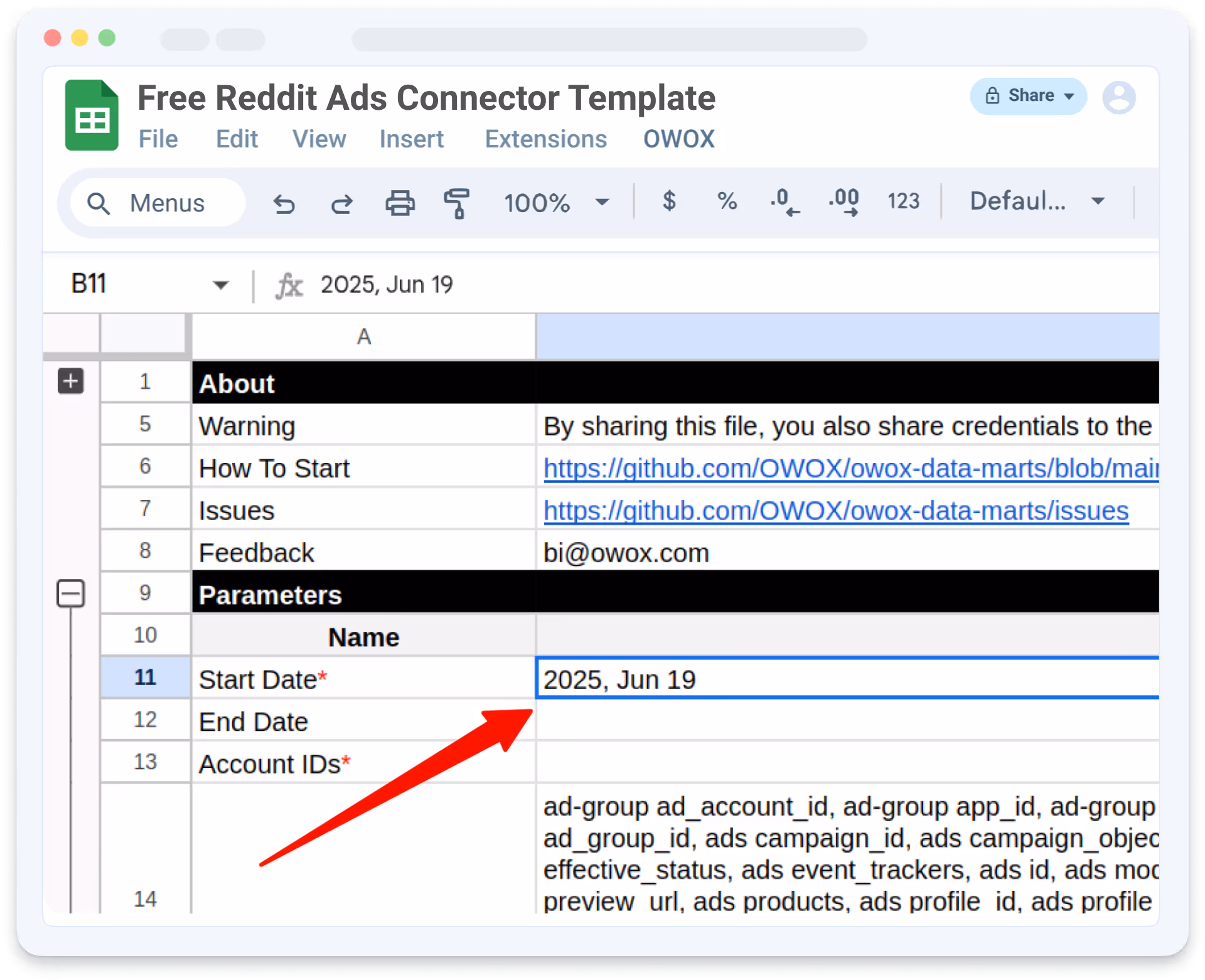
Task: Click the undo arrow icon
Action: click(284, 203)
